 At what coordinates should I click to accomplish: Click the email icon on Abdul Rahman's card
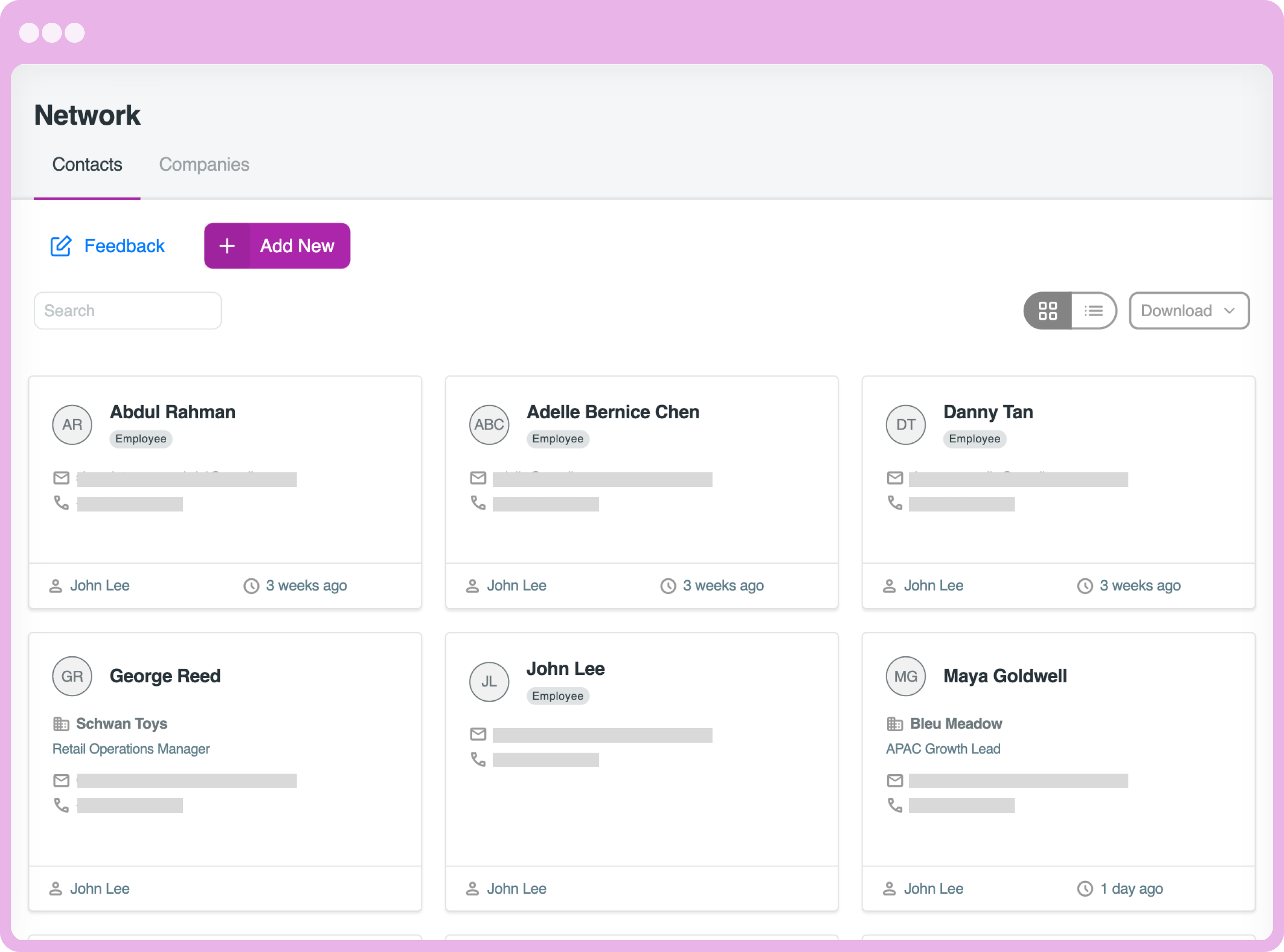pos(61,478)
